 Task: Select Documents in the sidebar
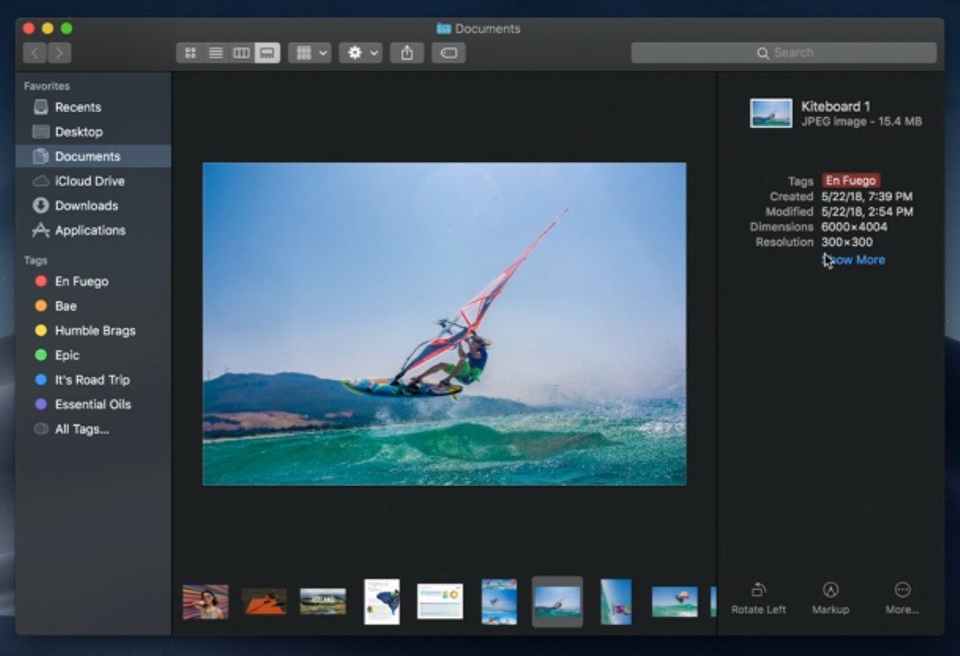(93, 156)
